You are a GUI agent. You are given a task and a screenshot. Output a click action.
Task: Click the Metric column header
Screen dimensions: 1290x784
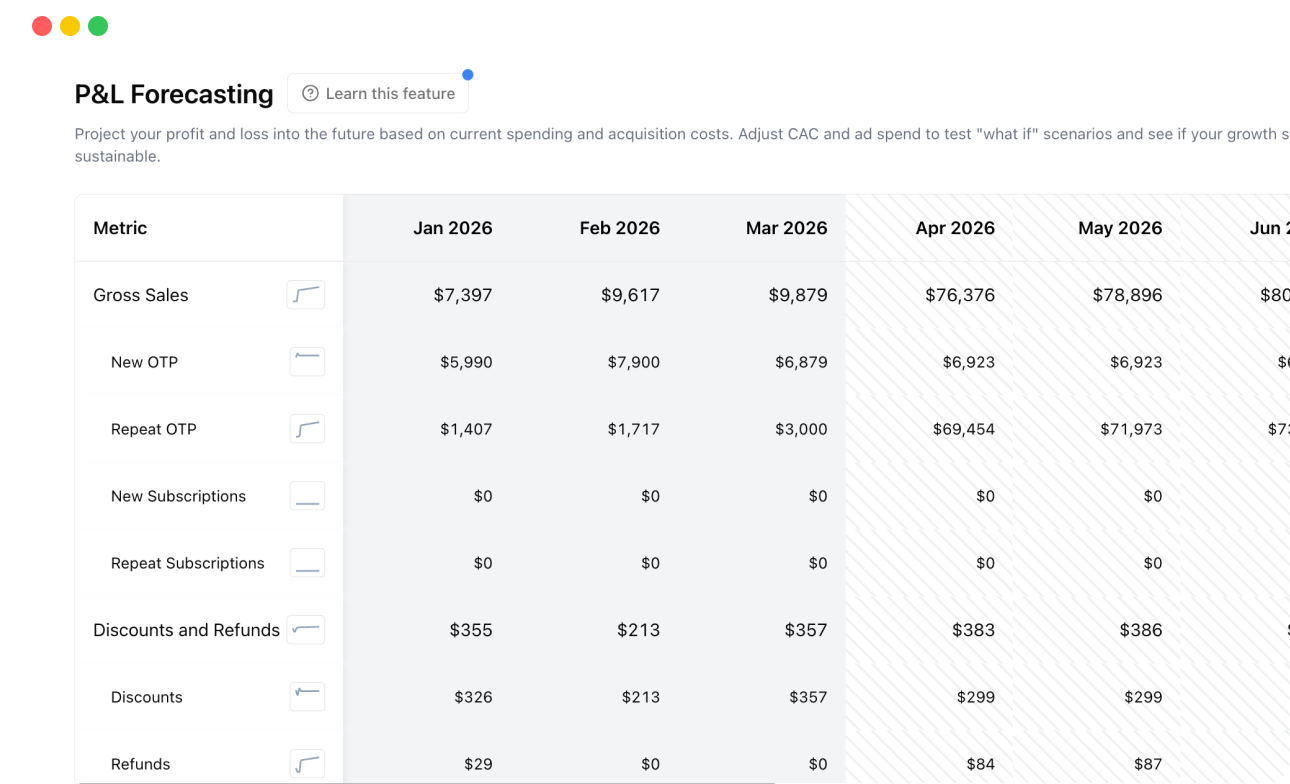click(120, 228)
